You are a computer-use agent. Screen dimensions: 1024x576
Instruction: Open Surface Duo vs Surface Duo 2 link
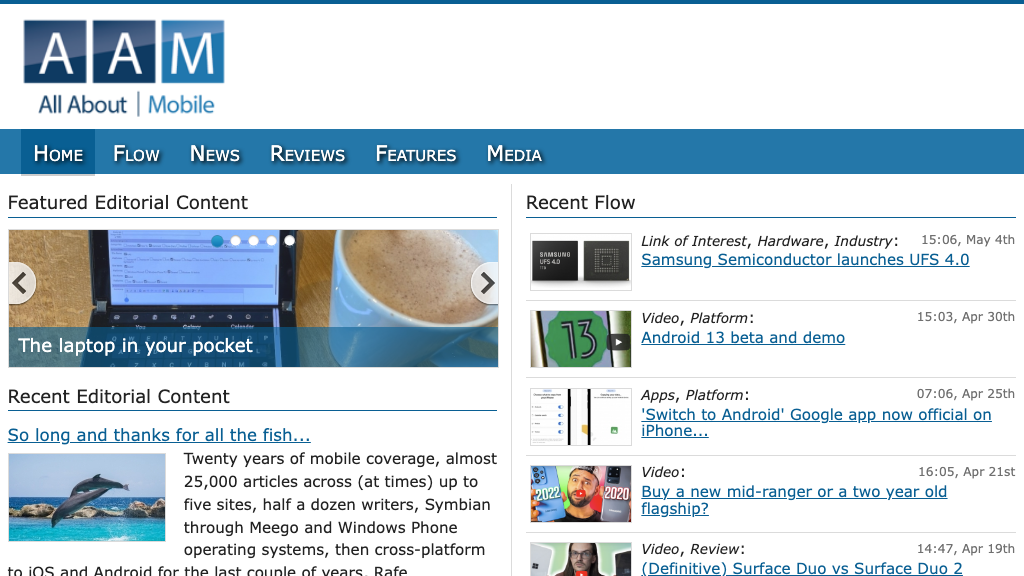pyautogui.click(x=801, y=568)
